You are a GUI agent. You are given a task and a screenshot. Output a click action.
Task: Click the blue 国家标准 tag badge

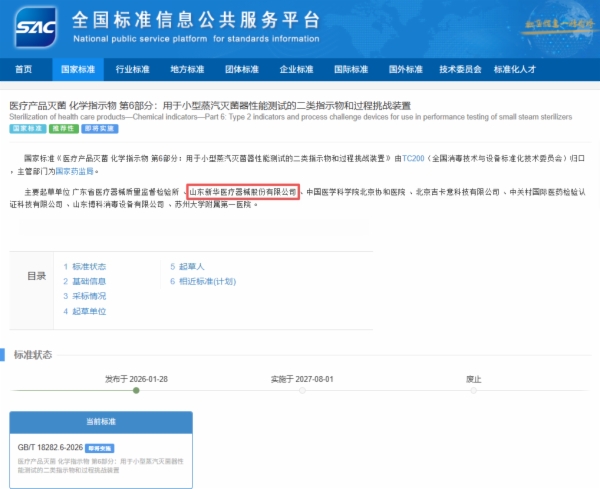point(28,128)
